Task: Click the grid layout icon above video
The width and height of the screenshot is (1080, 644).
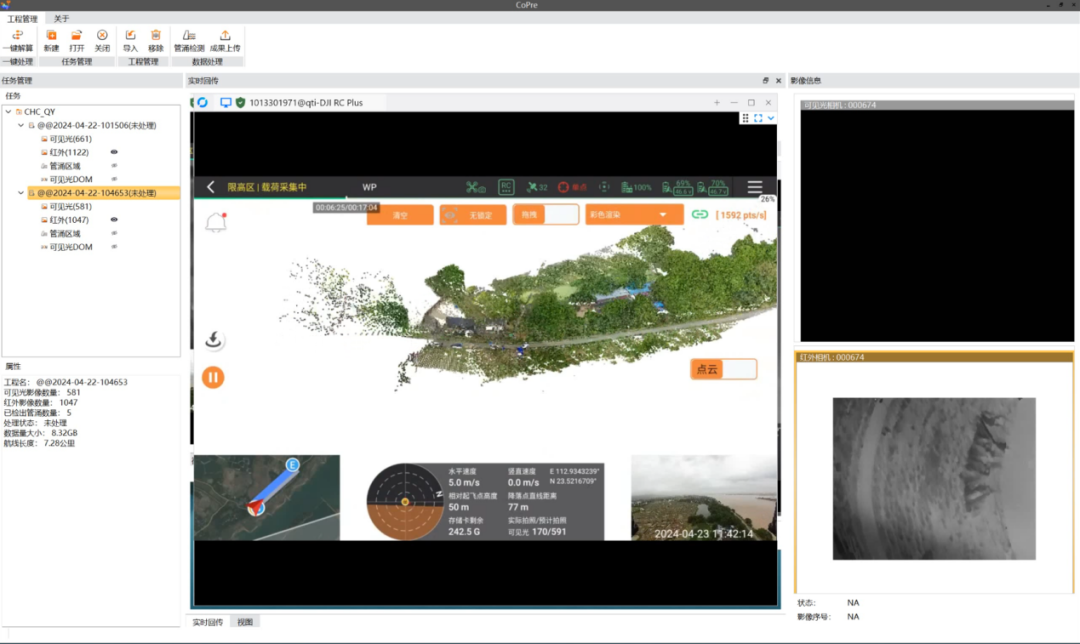Action: point(745,118)
